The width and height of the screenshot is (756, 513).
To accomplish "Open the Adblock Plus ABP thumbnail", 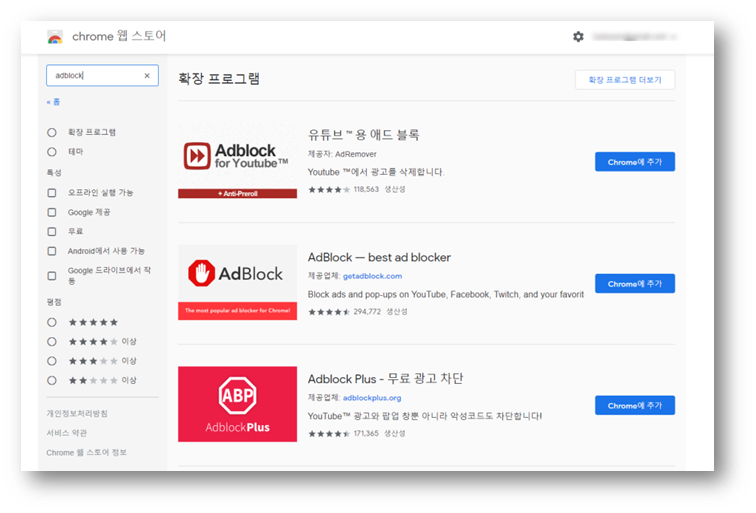I will 237,404.
